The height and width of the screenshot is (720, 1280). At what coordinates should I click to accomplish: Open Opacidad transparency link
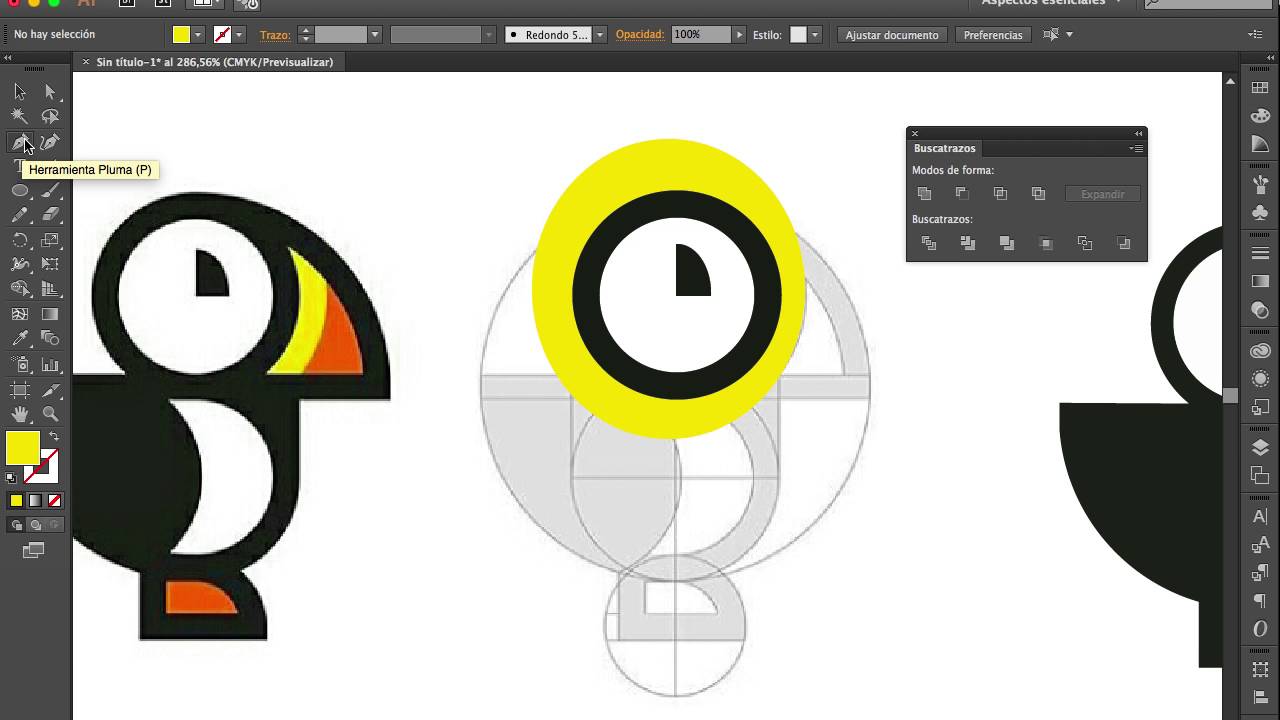tap(640, 34)
